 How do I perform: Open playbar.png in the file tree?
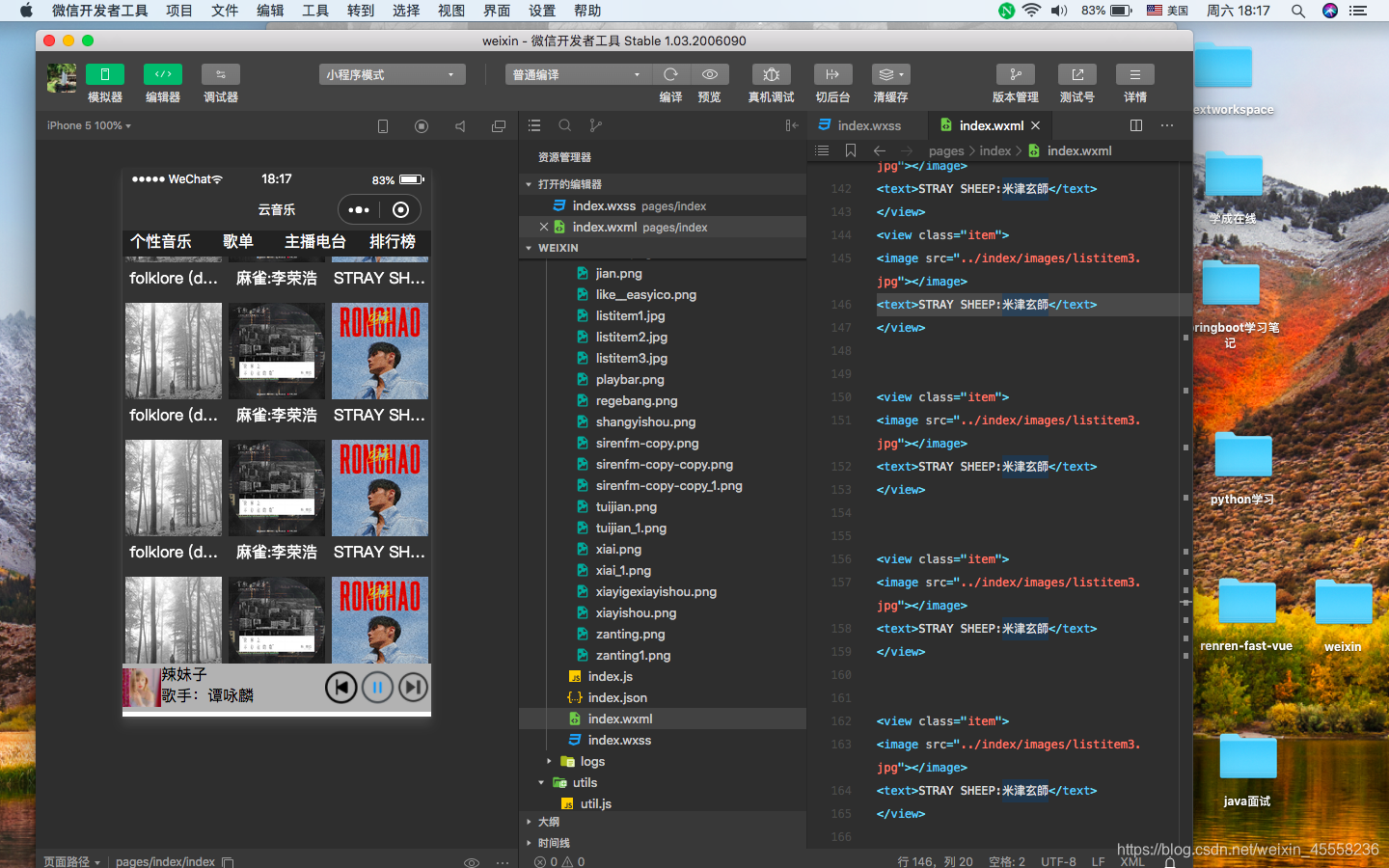[630, 379]
